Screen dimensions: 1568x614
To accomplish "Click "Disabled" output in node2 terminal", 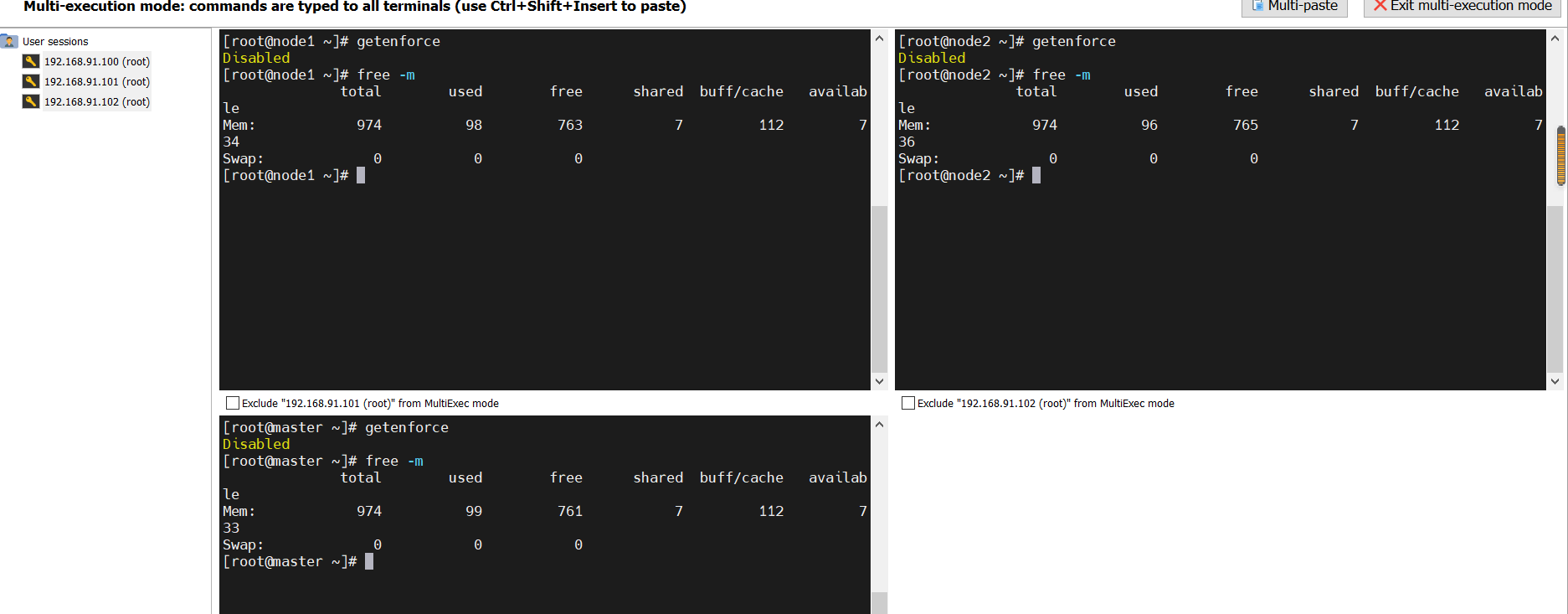I will pyautogui.click(x=932, y=58).
